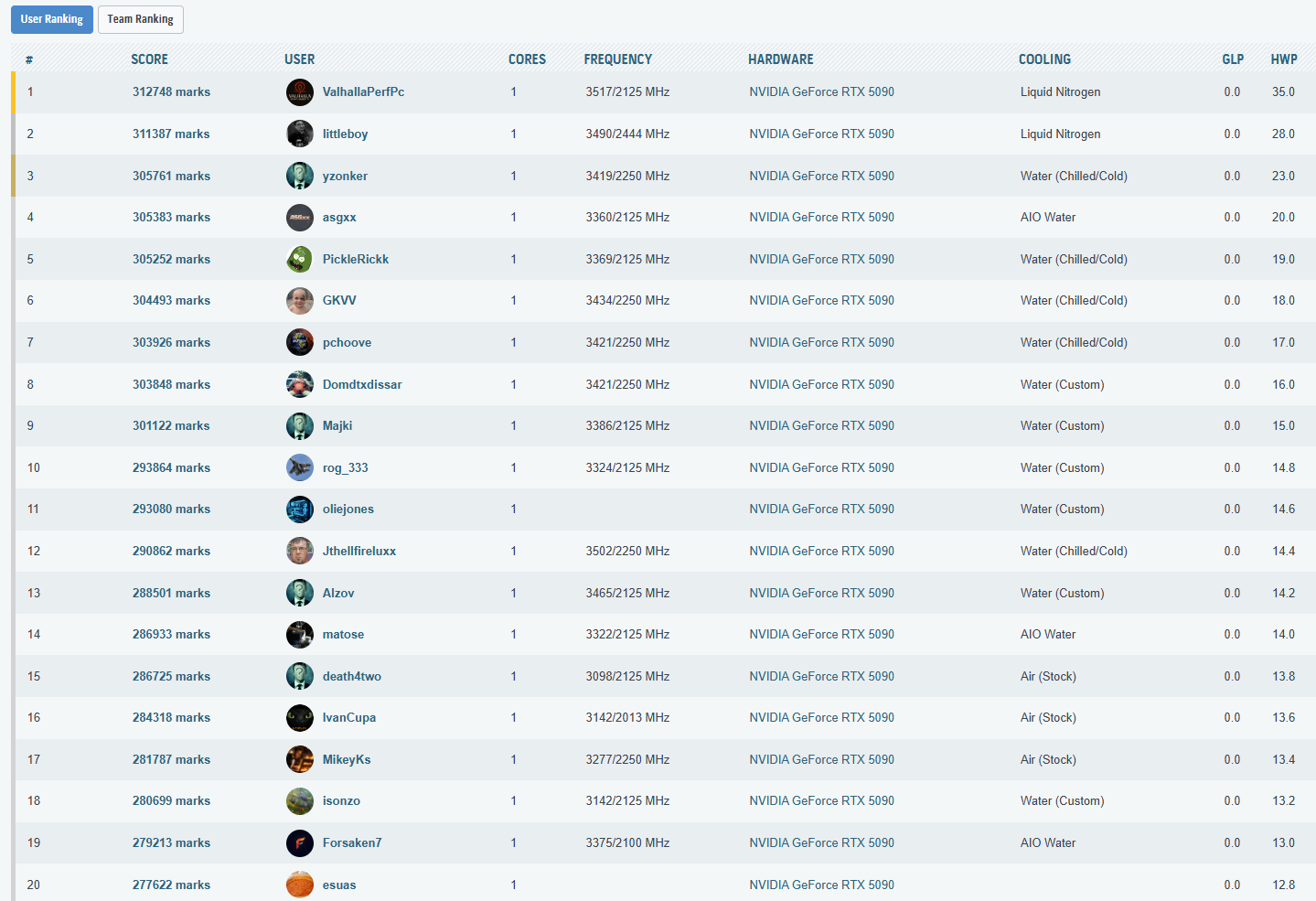Click the Domdtxdissar username link
The width and height of the screenshot is (1316, 901).
pos(362,385)
